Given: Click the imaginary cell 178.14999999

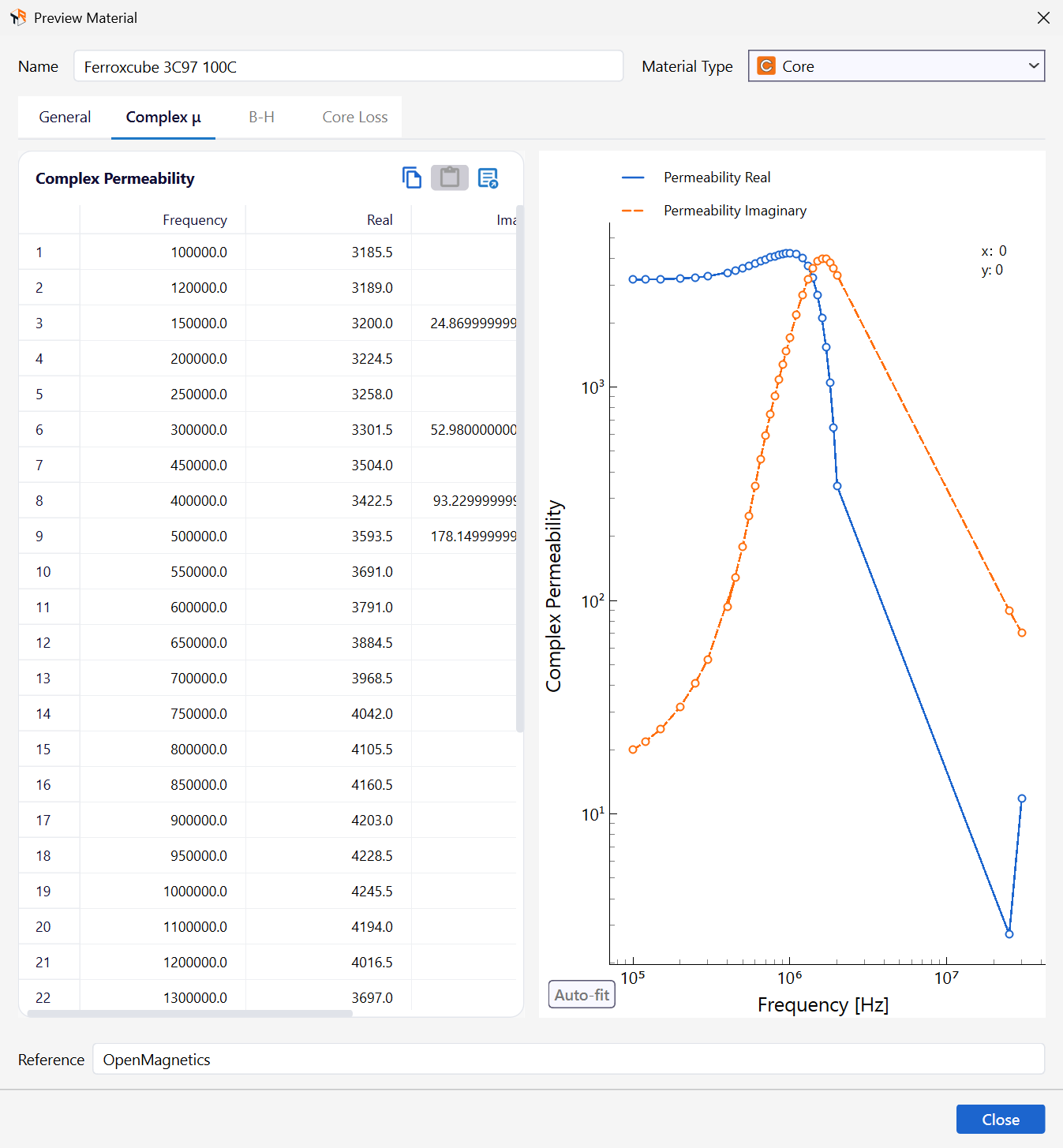Looking at the screenshot, I should (465, 537).
